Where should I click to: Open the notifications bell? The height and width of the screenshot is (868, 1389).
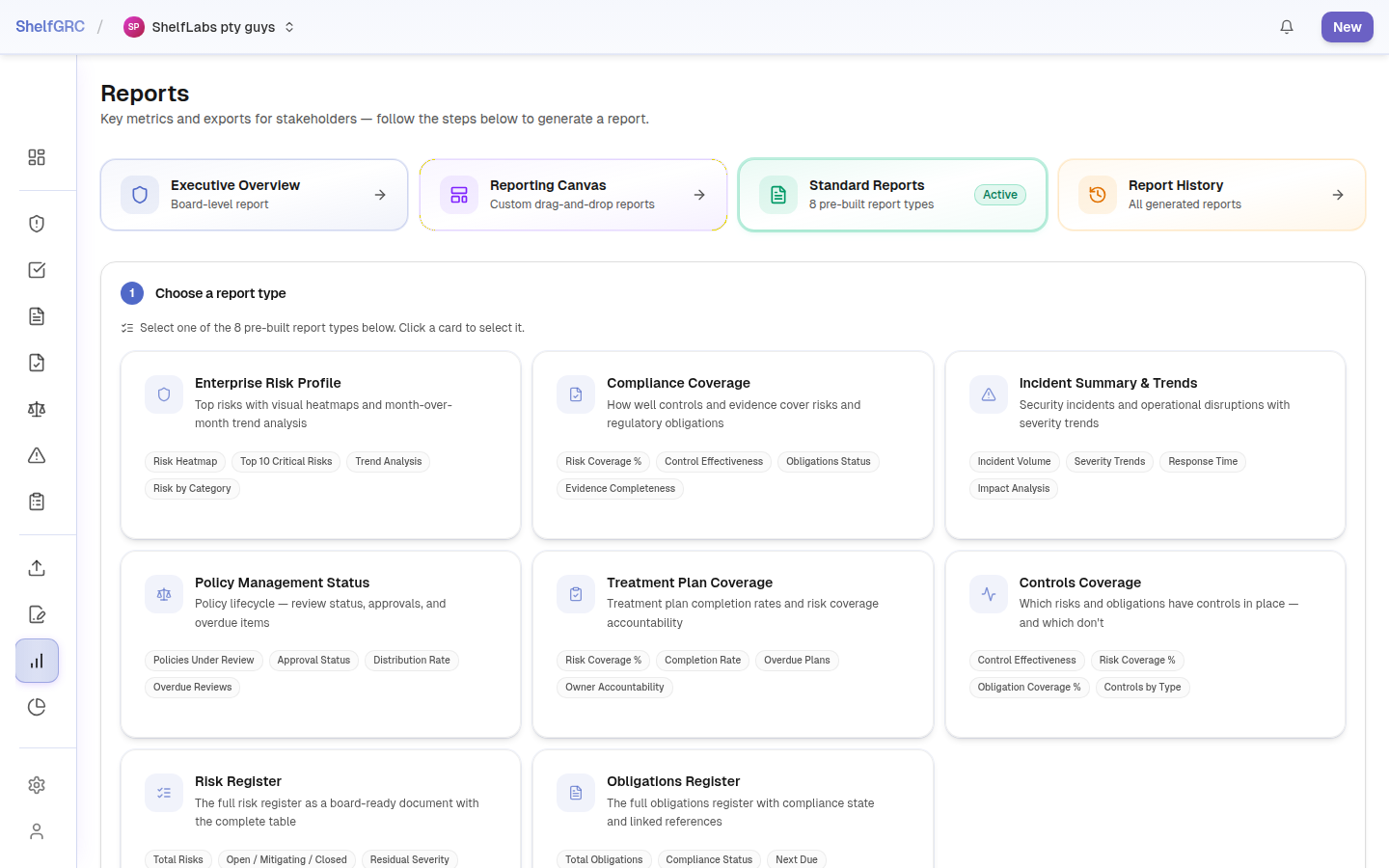point(1287,27)
